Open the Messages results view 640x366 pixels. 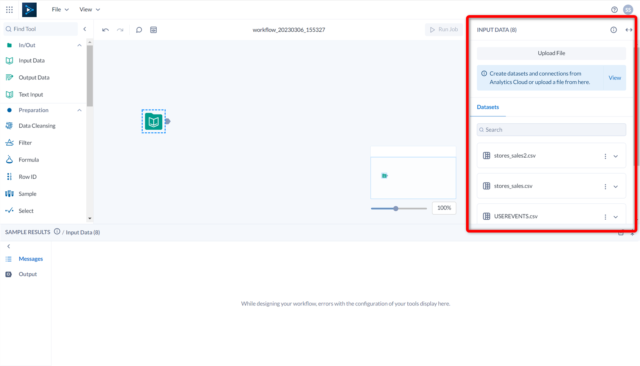point(24,259)
